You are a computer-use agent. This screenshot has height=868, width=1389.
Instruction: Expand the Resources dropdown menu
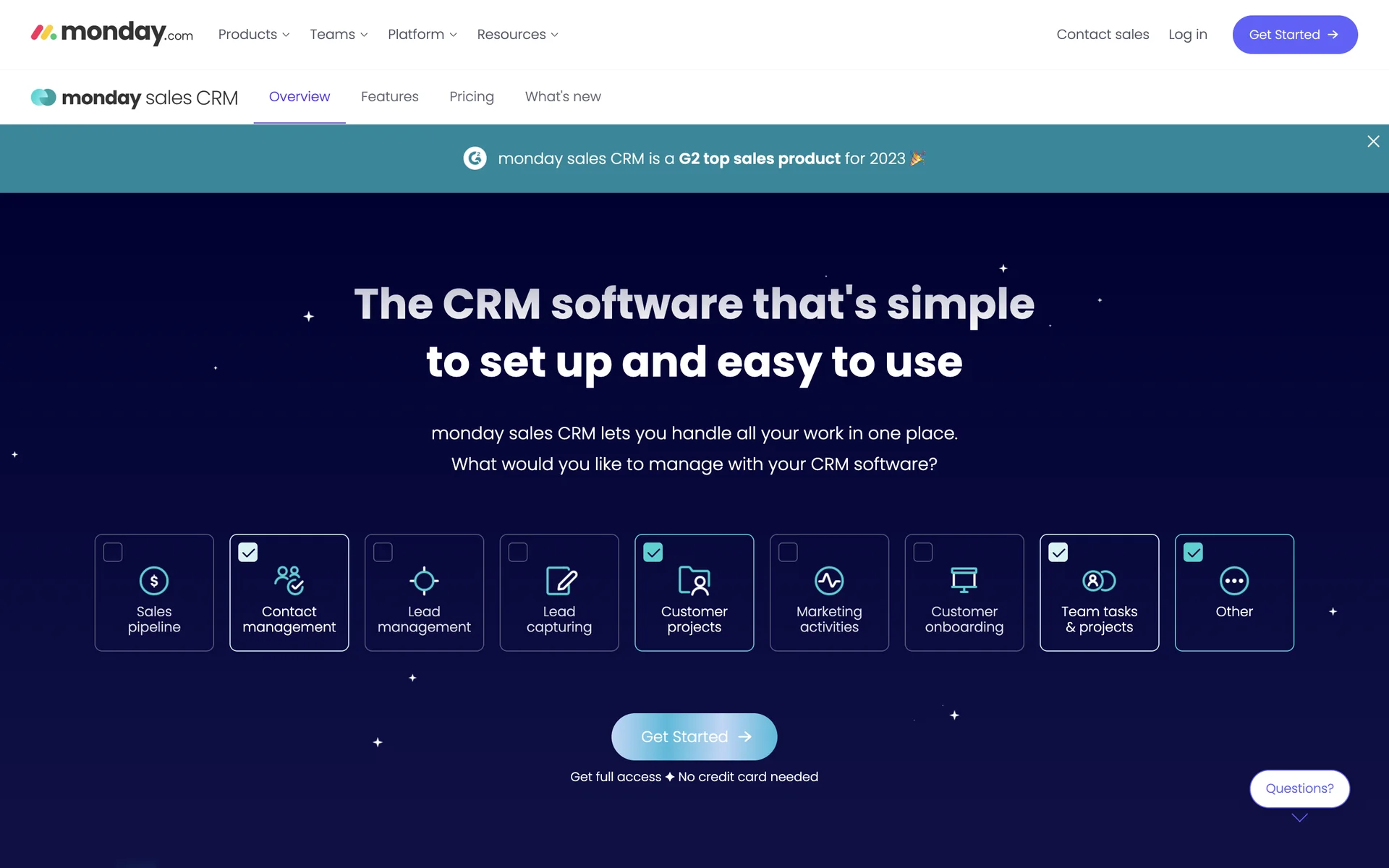(x=517, y=35)
